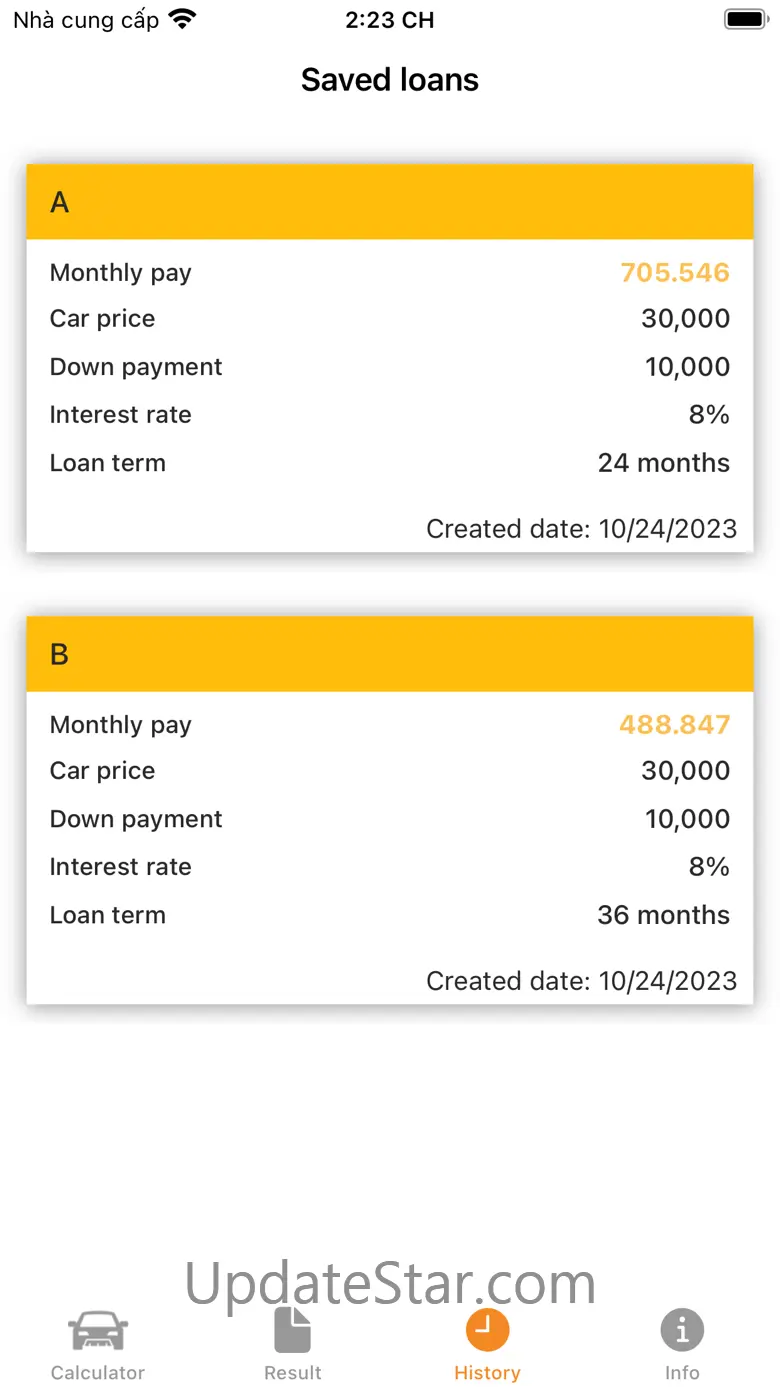The height and width of the screenshot is (1387, 780).
Task: Switch to the Result tab label
Action: 293,1373
